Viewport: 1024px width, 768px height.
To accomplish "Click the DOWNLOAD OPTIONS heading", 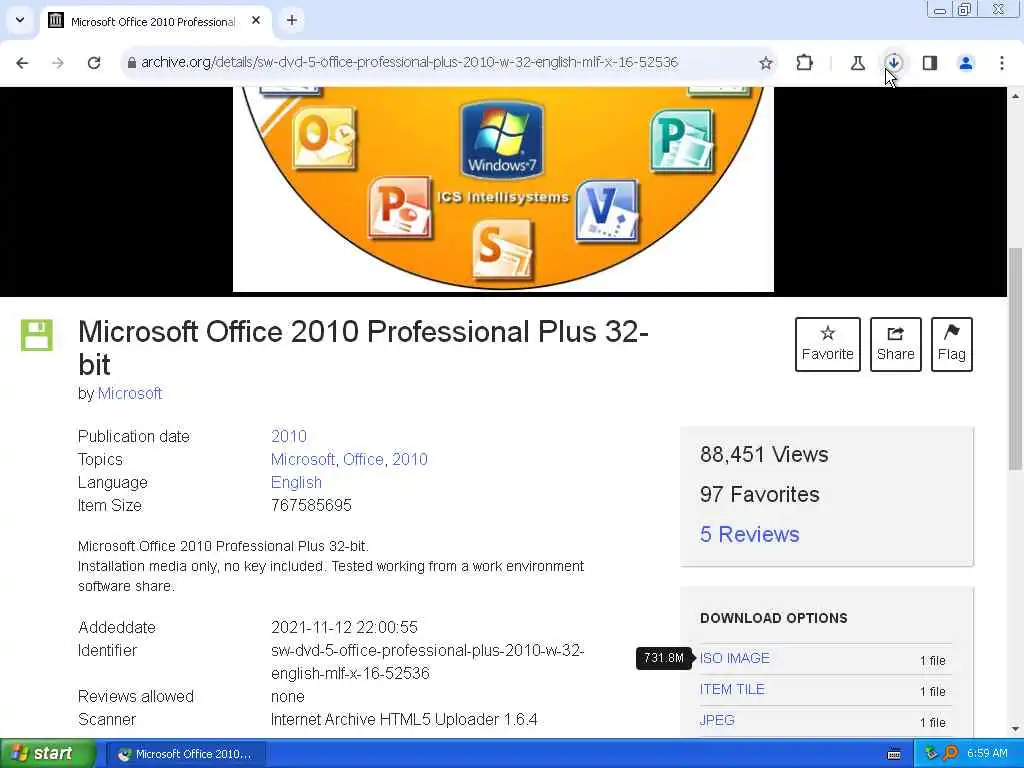I will (x=774, y=618).
